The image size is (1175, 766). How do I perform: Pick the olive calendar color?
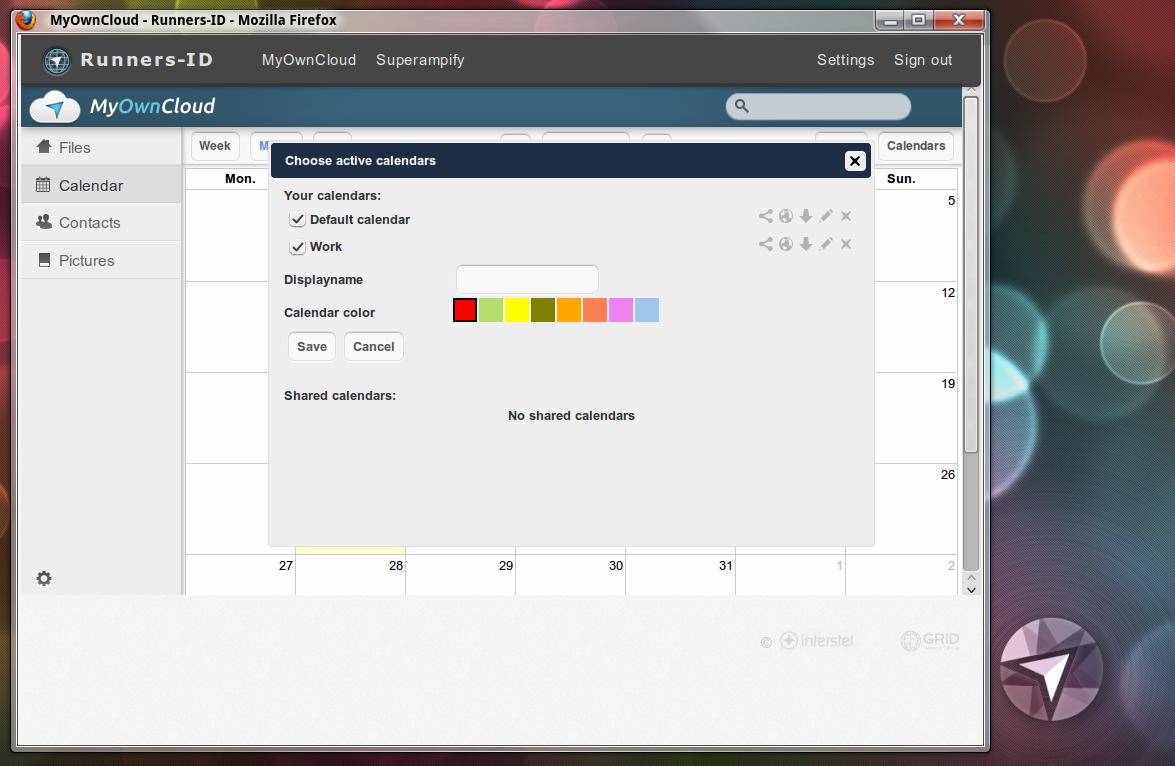point(543,310)
